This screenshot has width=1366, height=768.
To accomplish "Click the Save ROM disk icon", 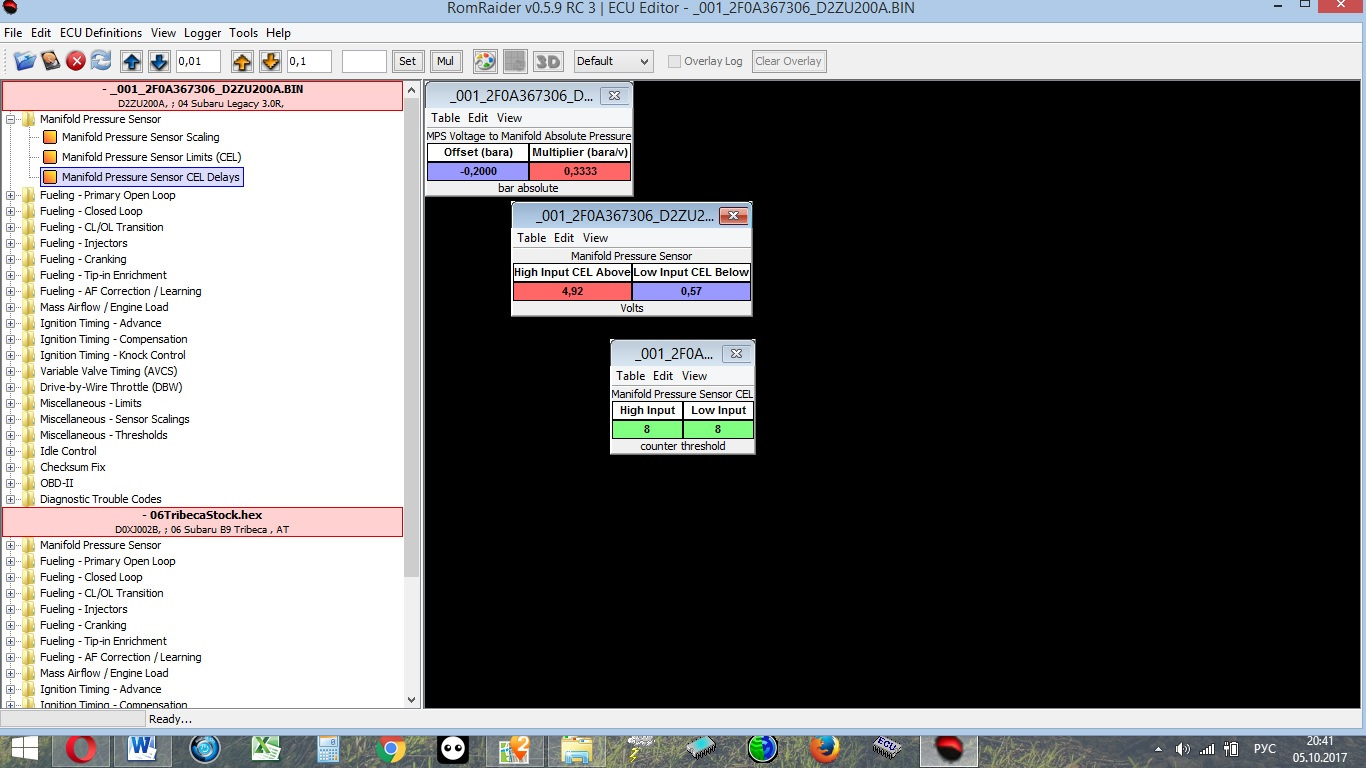I will (50, 61).
